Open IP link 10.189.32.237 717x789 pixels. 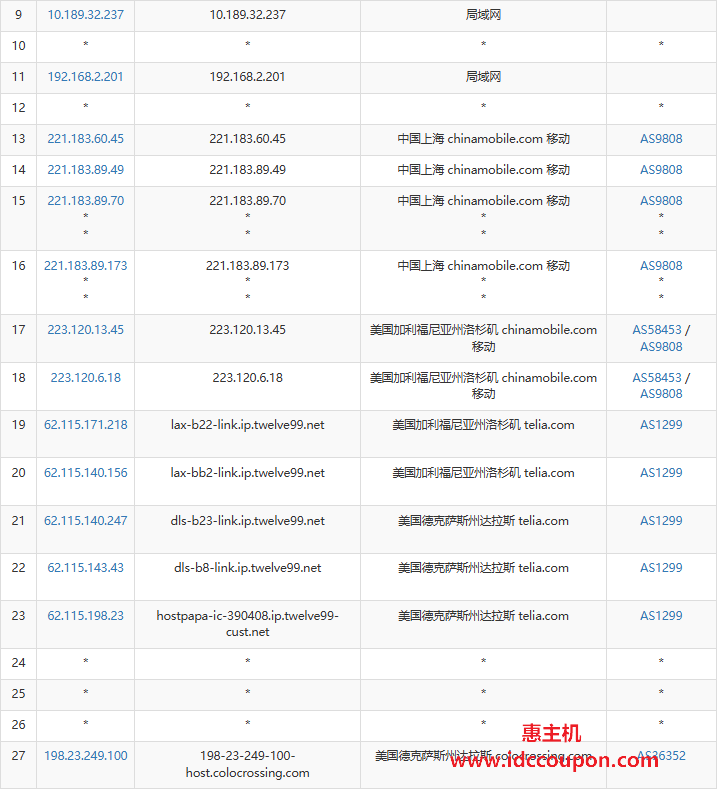click(86, 15)
